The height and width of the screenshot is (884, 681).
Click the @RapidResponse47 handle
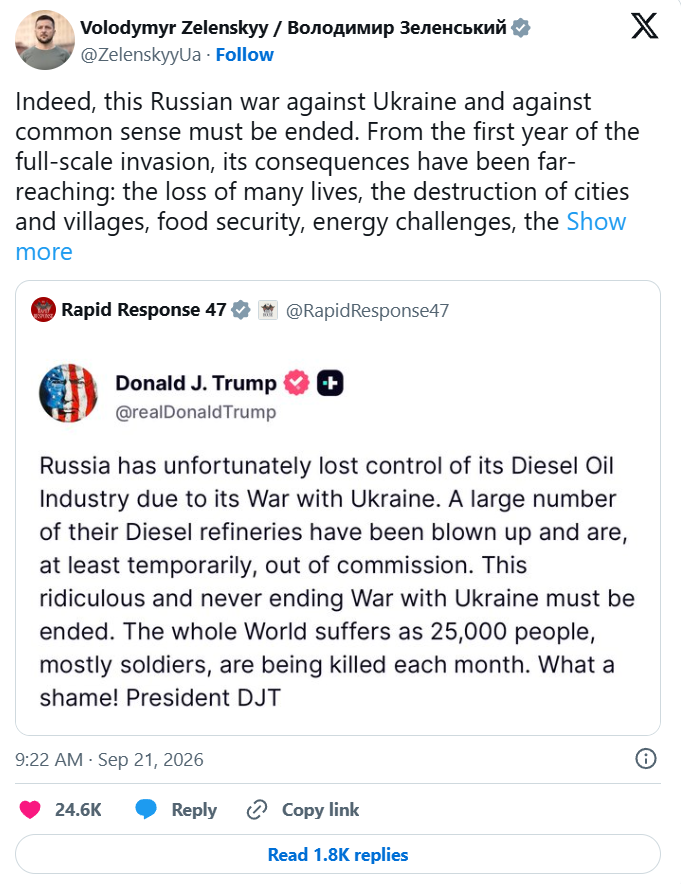pos(368,311)
